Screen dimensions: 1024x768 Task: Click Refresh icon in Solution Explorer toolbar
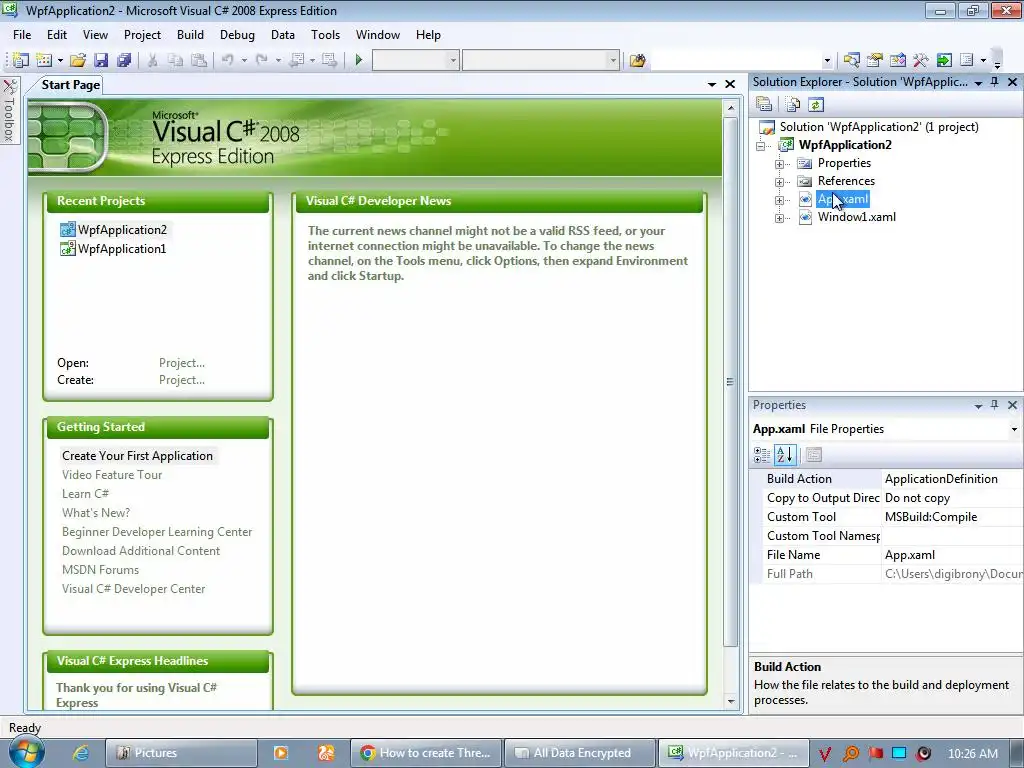[x=816, y=104]
